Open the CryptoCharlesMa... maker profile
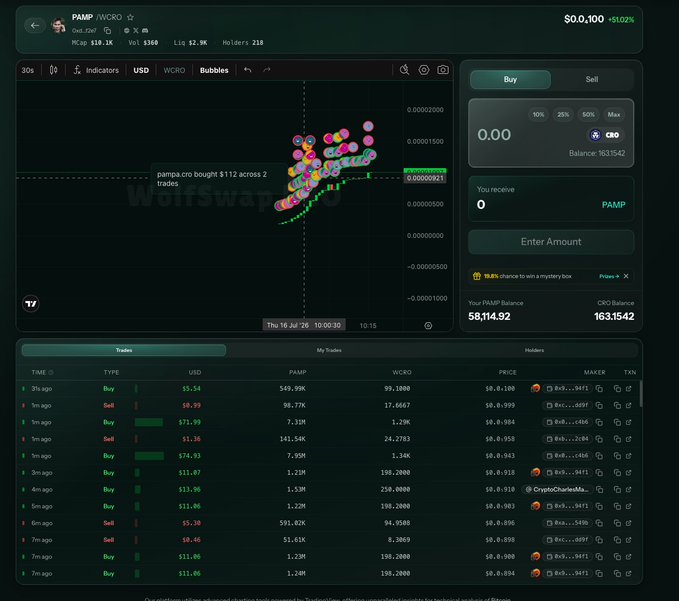679x601 pixels. (557, 490)
